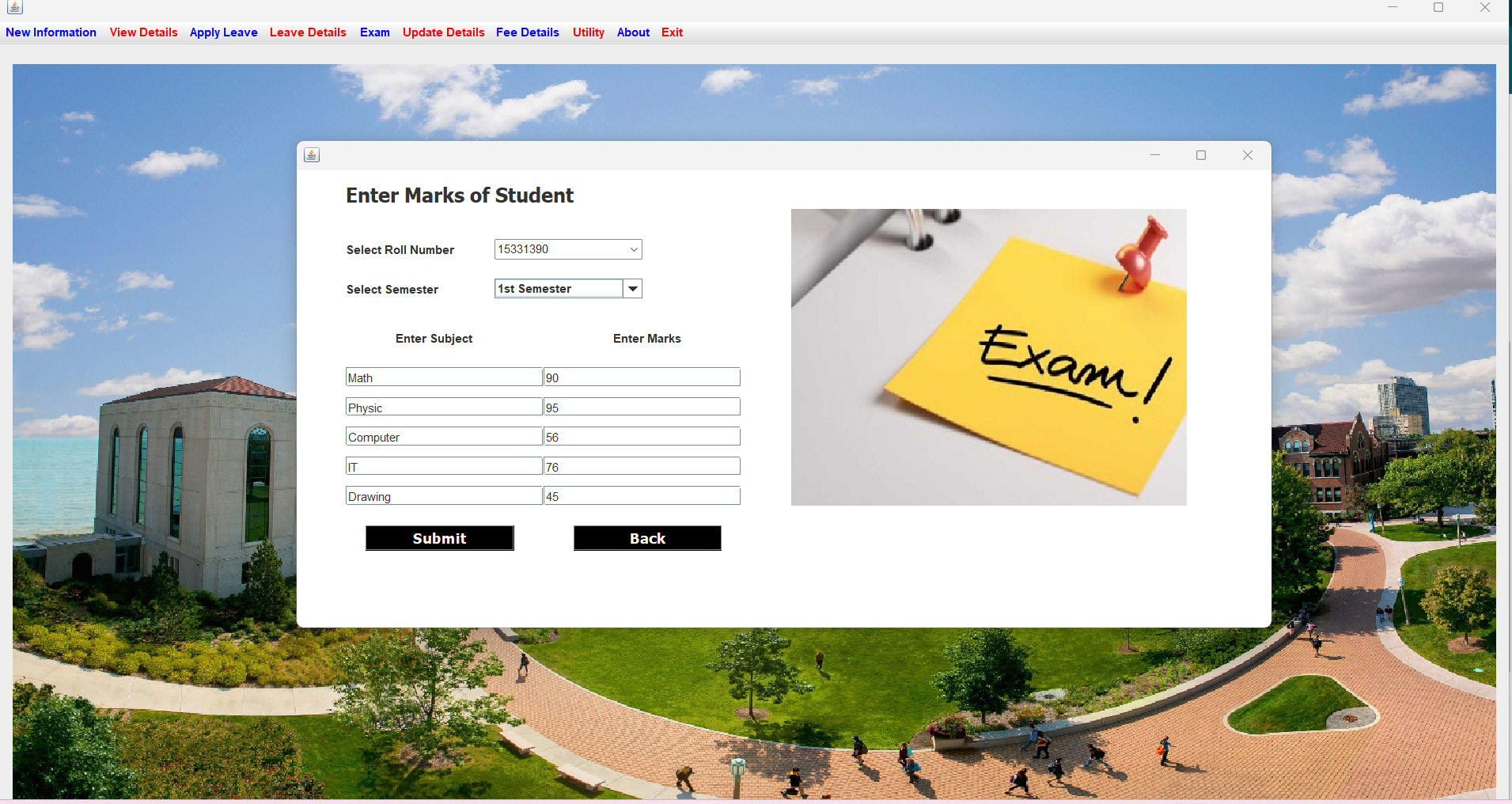Open the View Details menu

143,32
